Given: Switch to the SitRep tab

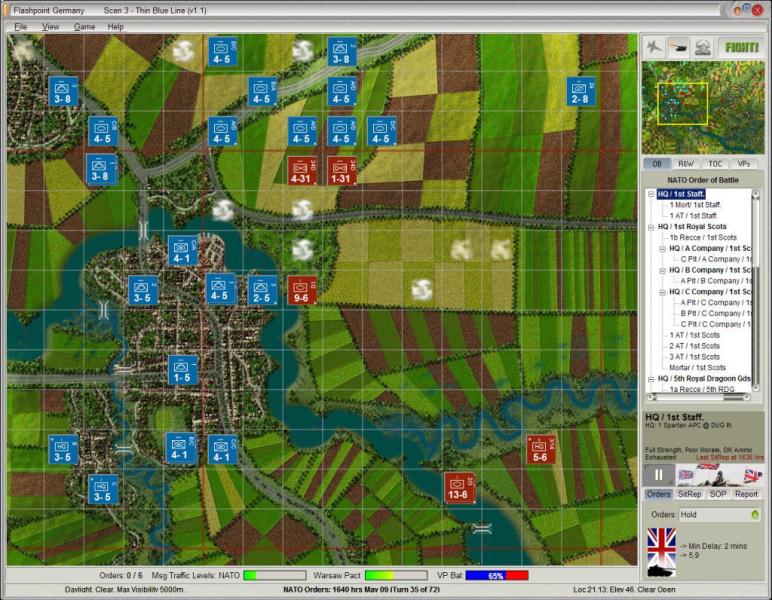Looking at the screenshot, I should 689,494.
